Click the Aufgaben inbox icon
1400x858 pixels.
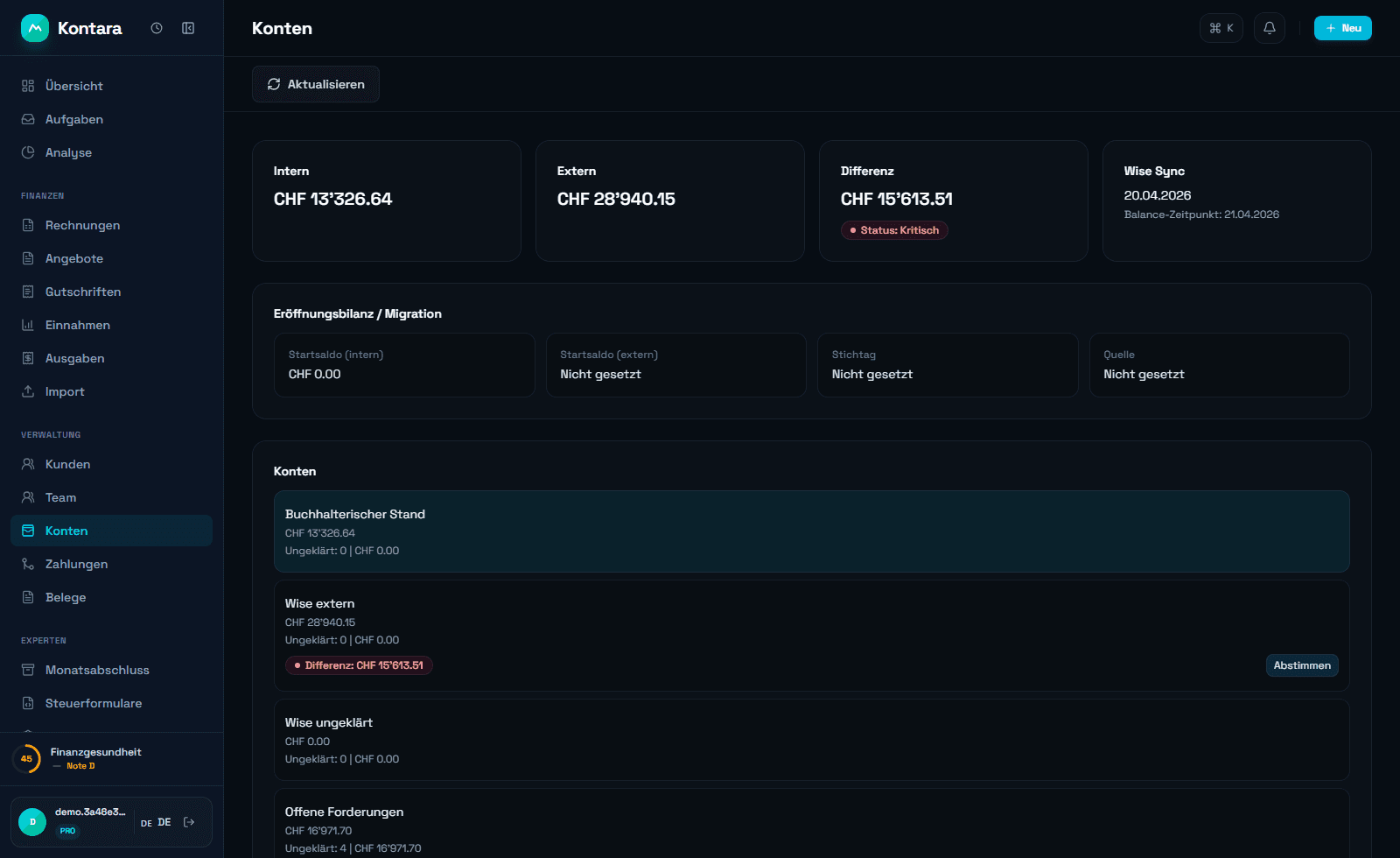[28, 119]
